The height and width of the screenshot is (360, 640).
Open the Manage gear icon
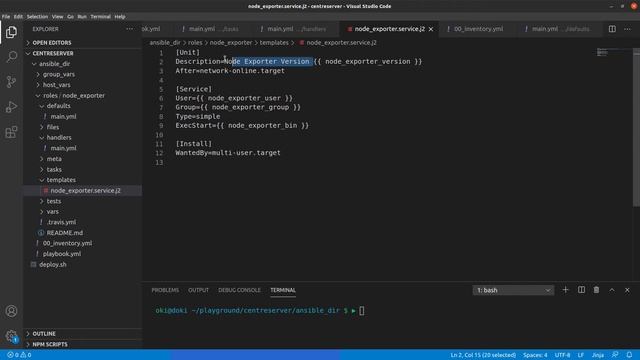pos(11,336)
